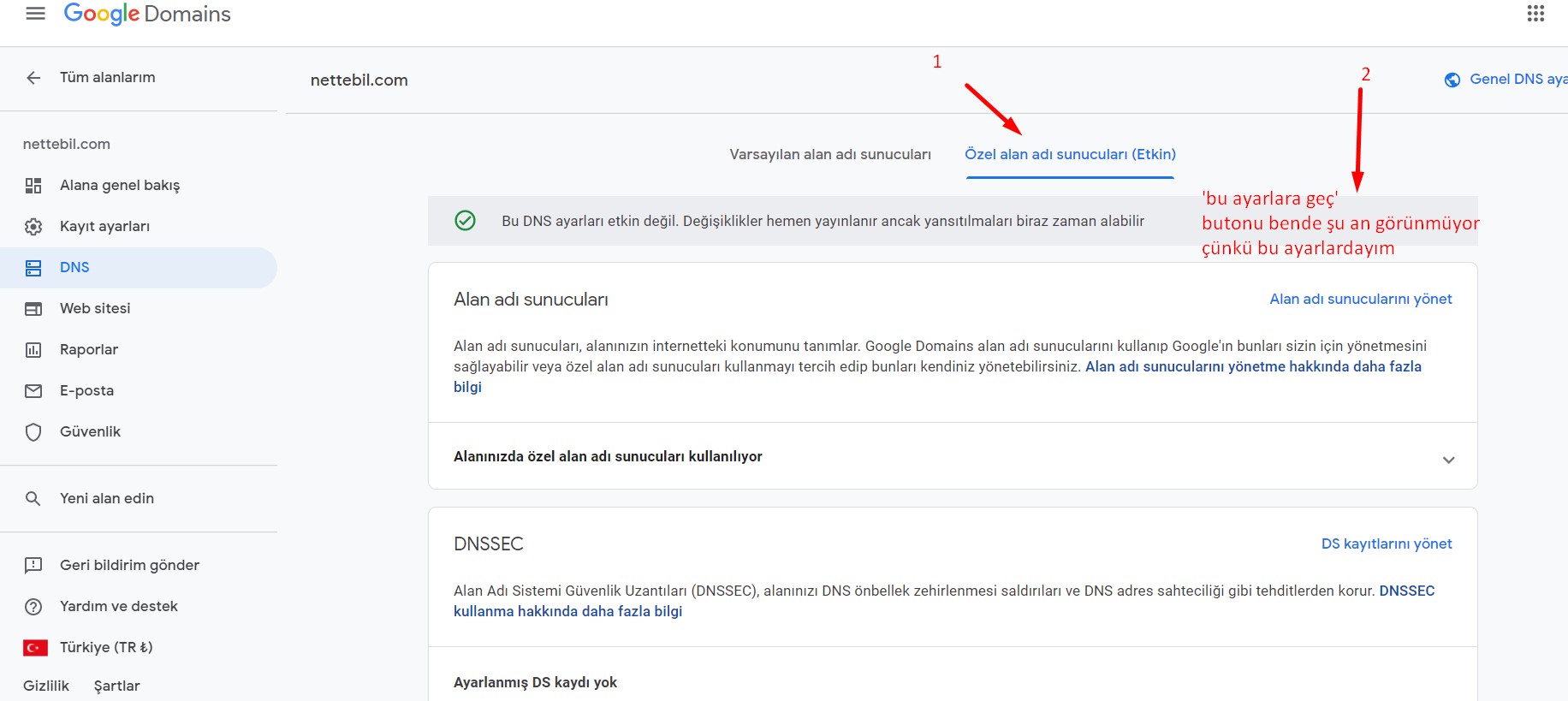This screenshot has width=1568, height=701.
Task: Click DS kayıtlarını yönet link
Action: [x=1387, y=544]
